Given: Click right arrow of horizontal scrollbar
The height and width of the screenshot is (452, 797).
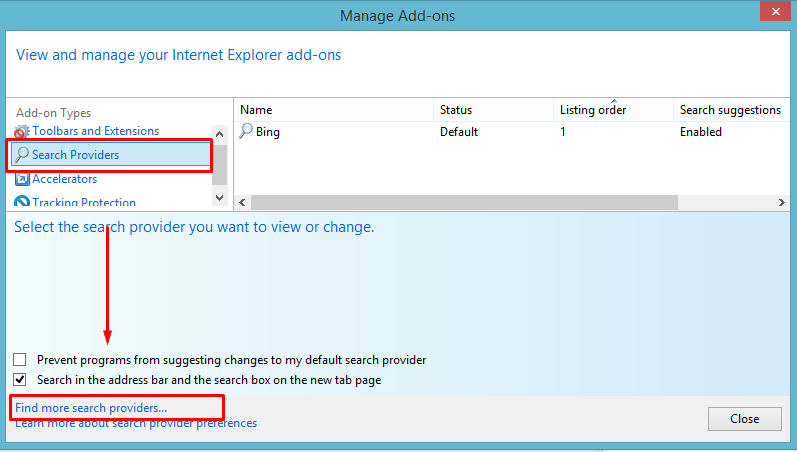Looking at the screenshot, I should pyautogui.click(x=781, y=202).
